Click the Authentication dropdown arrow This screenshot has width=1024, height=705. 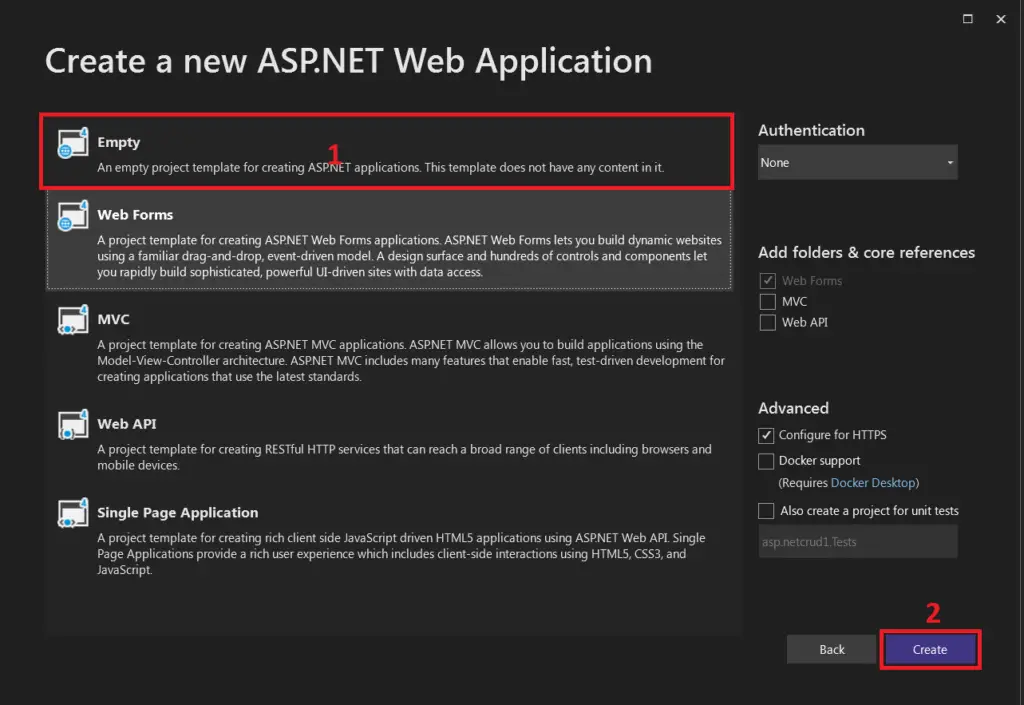(x=950, y=163)
